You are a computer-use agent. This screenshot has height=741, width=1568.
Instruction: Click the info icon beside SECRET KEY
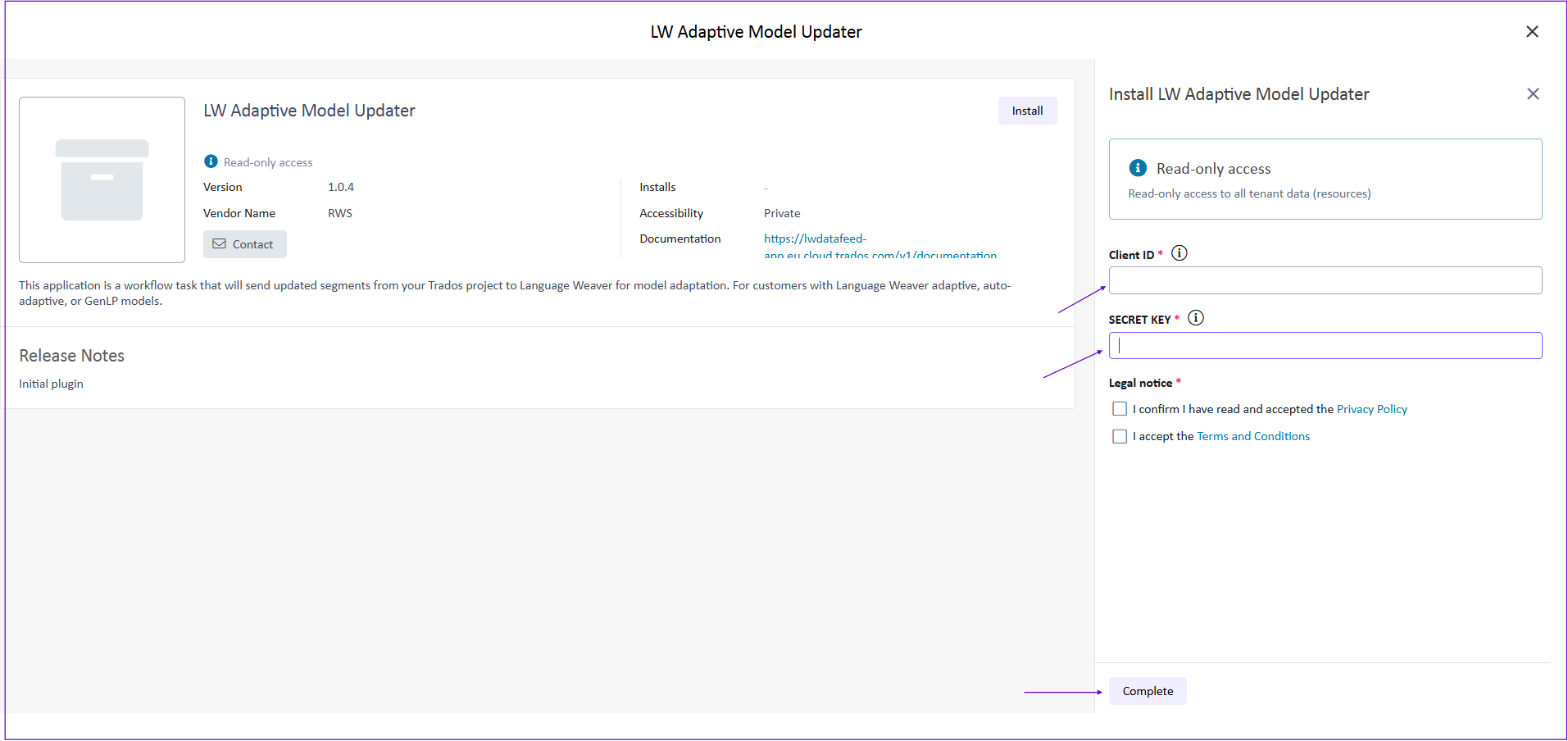click(x=1196, y=318)
